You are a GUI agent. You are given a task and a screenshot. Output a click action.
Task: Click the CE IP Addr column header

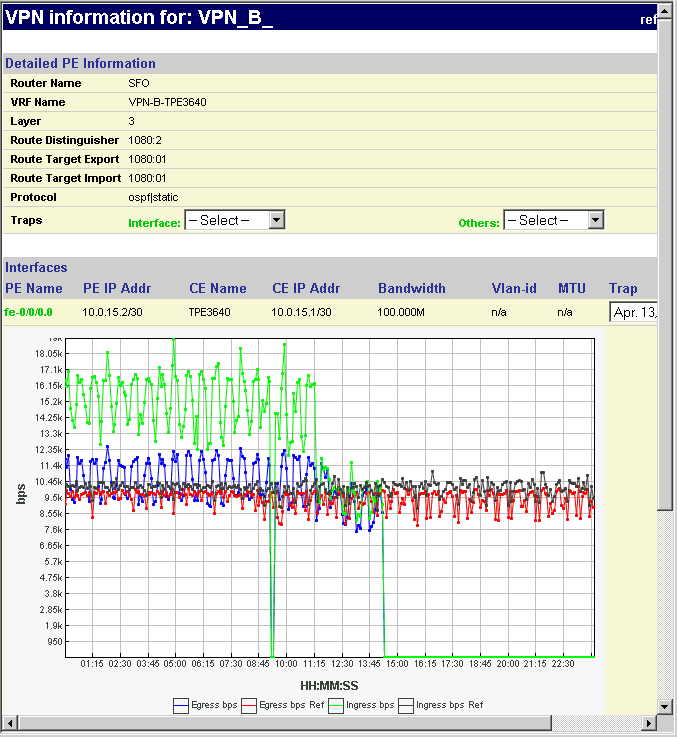click(x=306, y=288)
